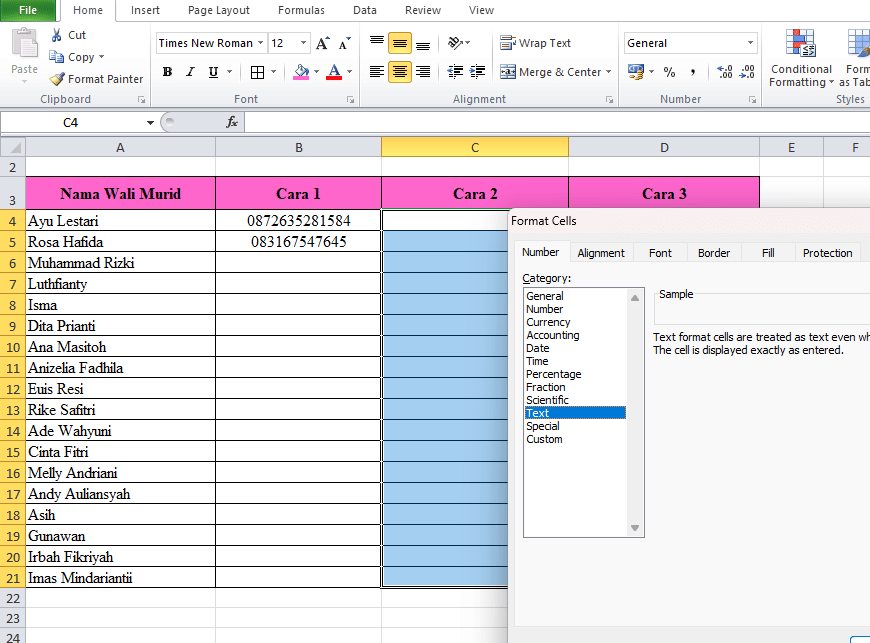Open the Page Layout ribbon tab

point(218,11)
